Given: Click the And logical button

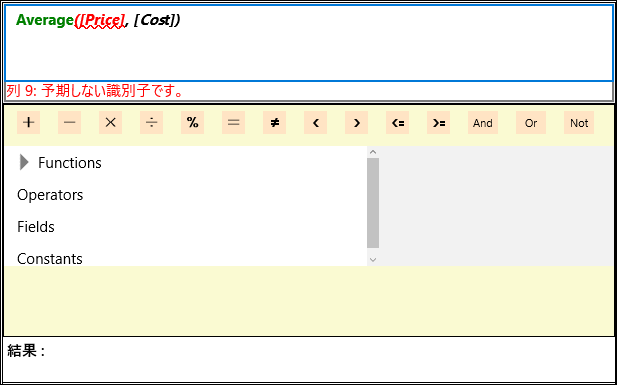Looking at the screenshot, I should click(483, 123).
